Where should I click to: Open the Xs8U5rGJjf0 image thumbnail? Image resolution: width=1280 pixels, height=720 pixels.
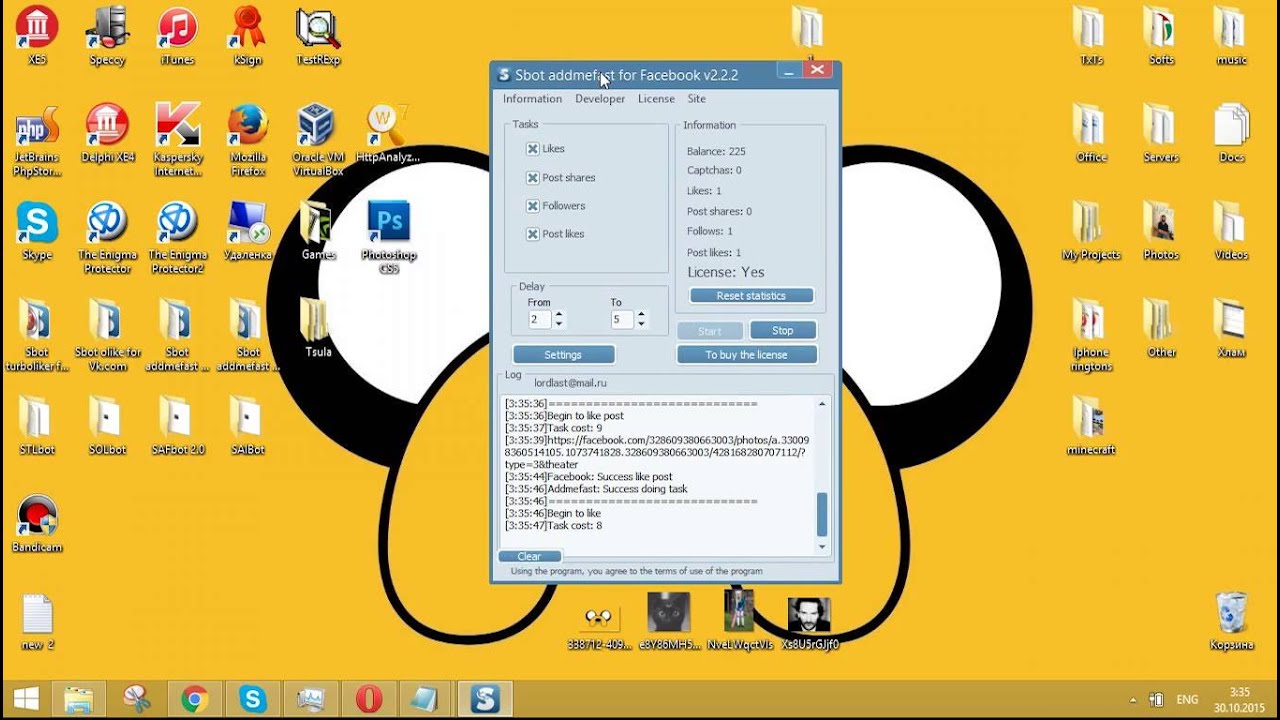pyautogui.click(x=809, y=620)
